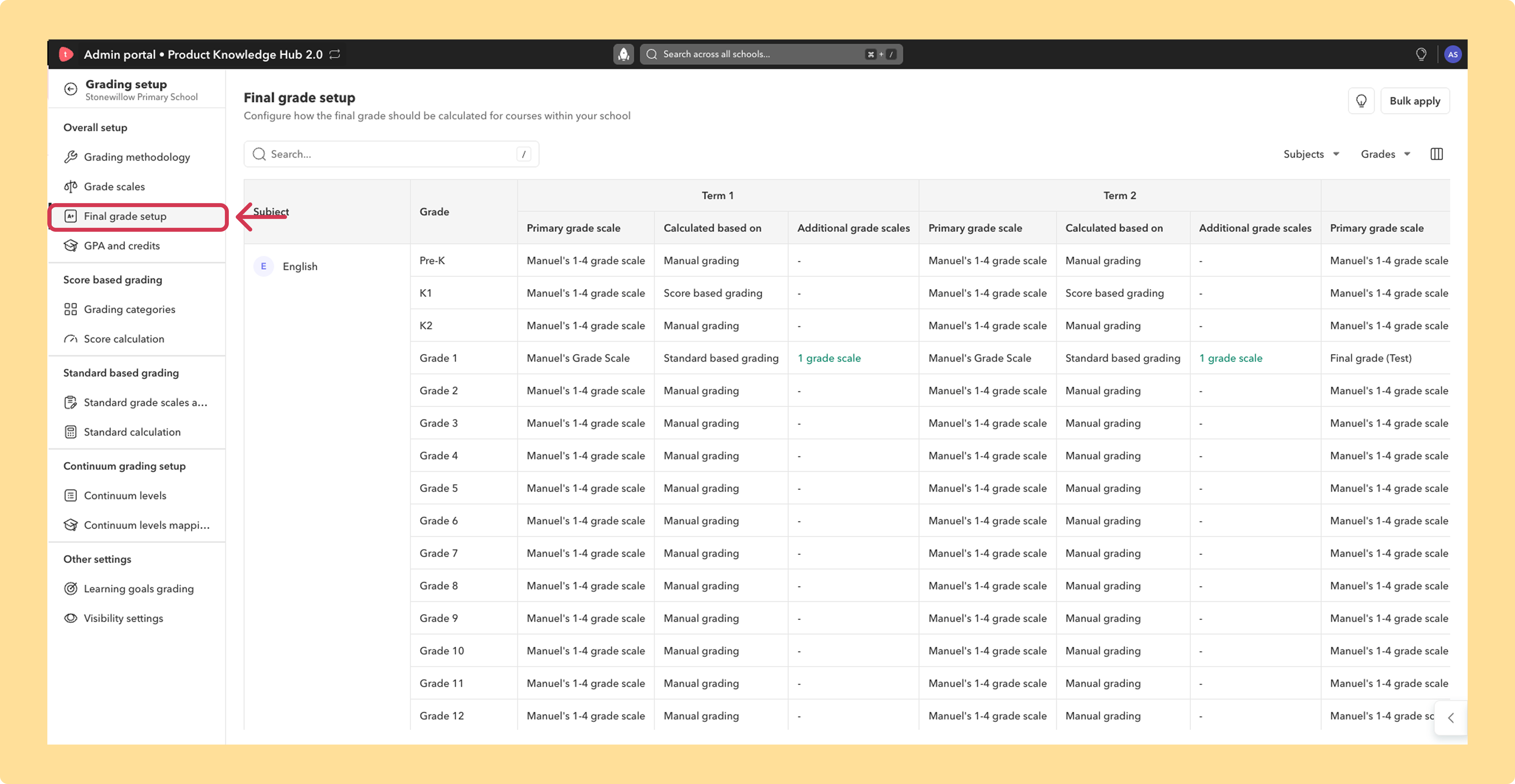
Task: Click the target icon for Learning goals grading
Action: click(71, 589)
